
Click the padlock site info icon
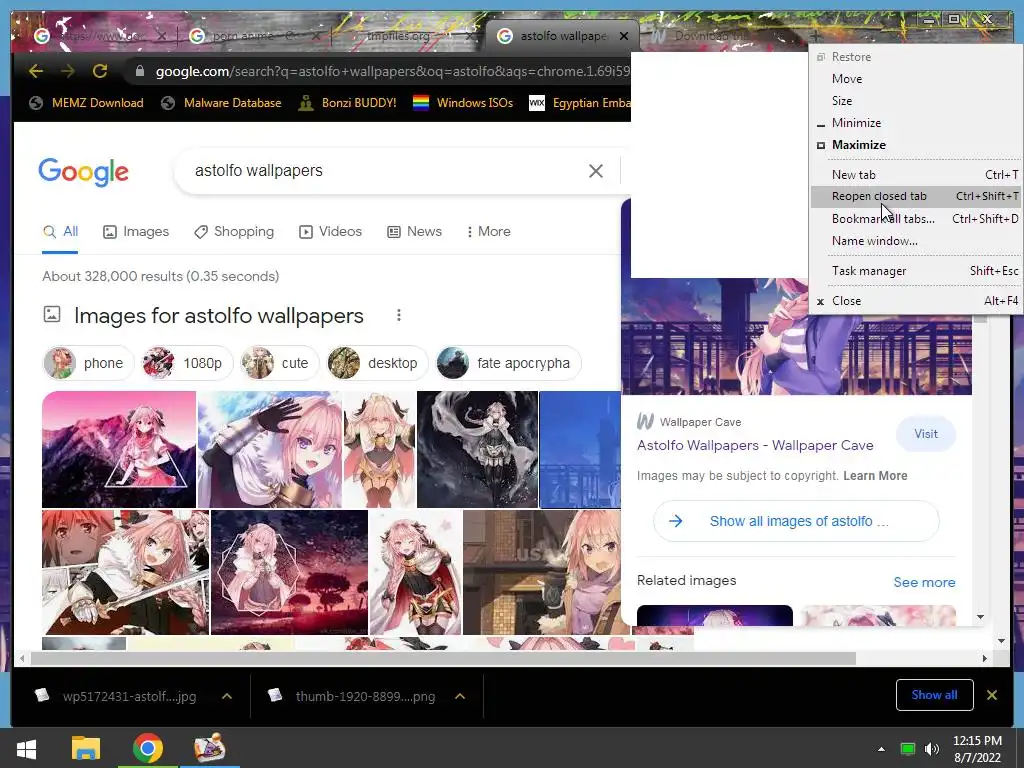(x=139, y=71)
